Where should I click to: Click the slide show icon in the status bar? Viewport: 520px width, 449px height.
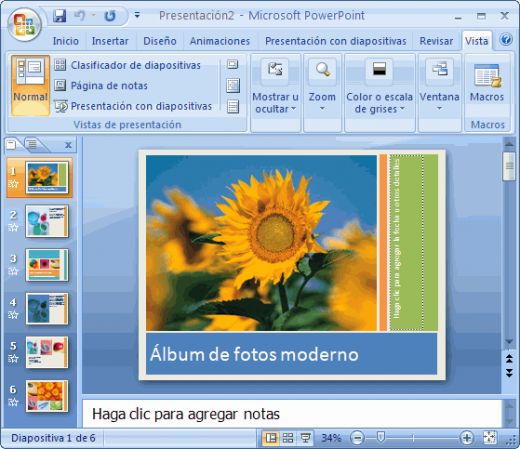click(x=306, y=438)
